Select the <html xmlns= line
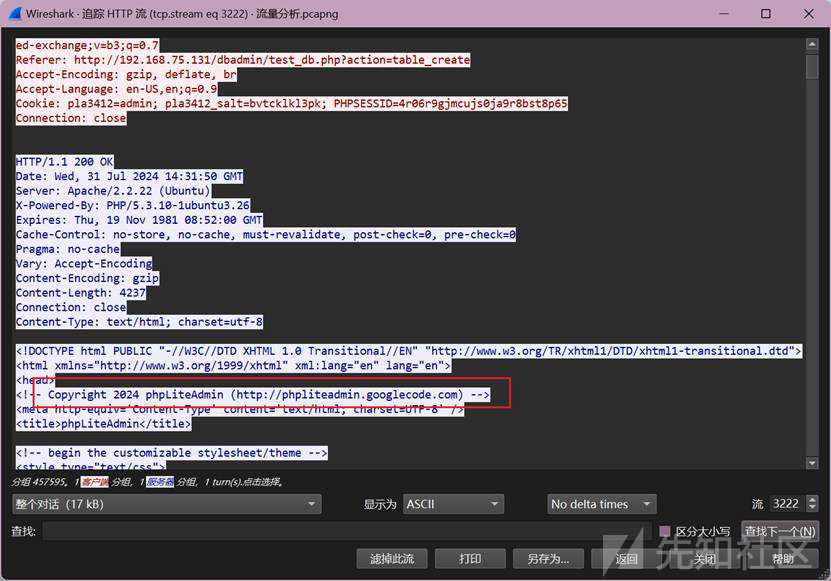The width and height of the screenshot is (831, 581). [x=234, y=366]
